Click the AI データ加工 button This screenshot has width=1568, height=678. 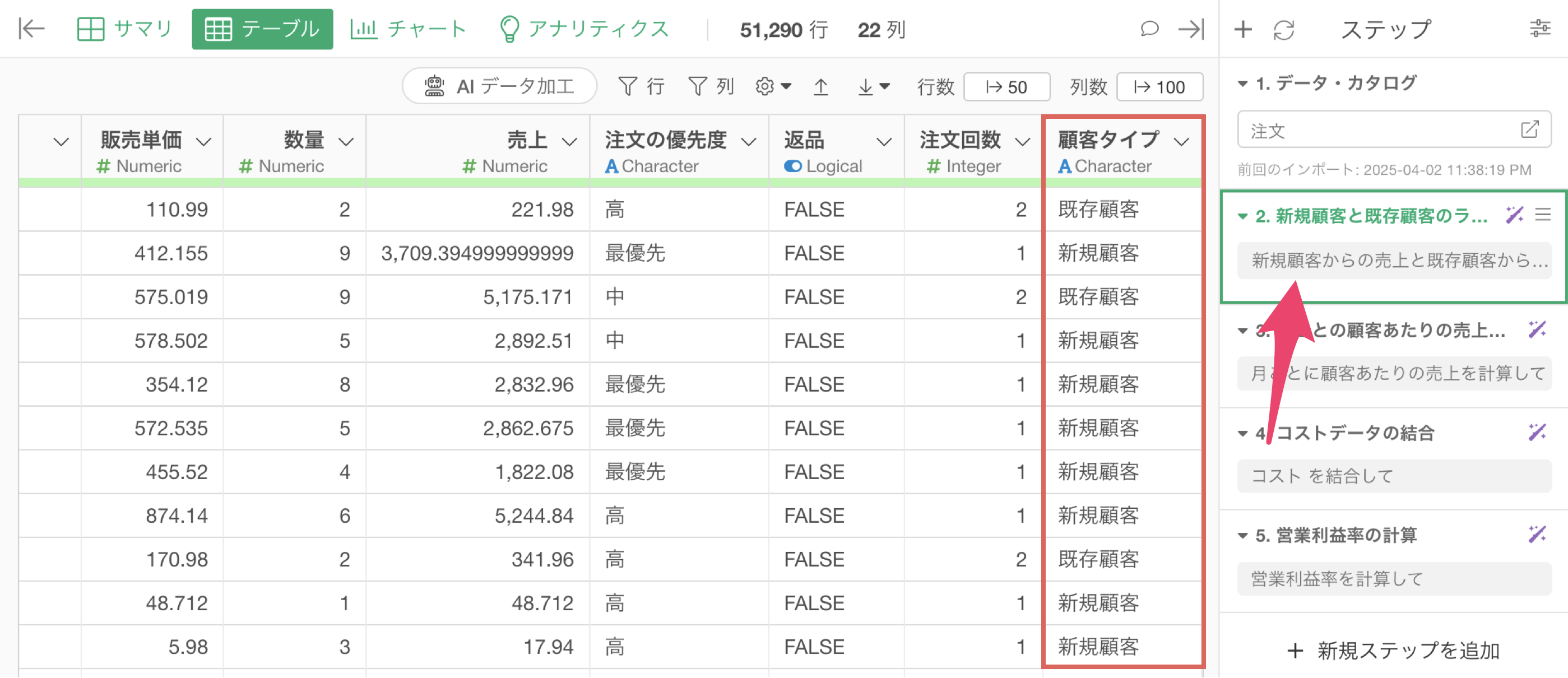click(499, 86)
